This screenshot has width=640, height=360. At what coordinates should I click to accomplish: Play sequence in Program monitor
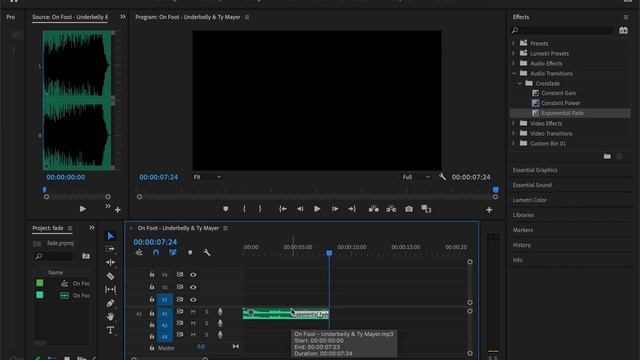coord(317,209)
